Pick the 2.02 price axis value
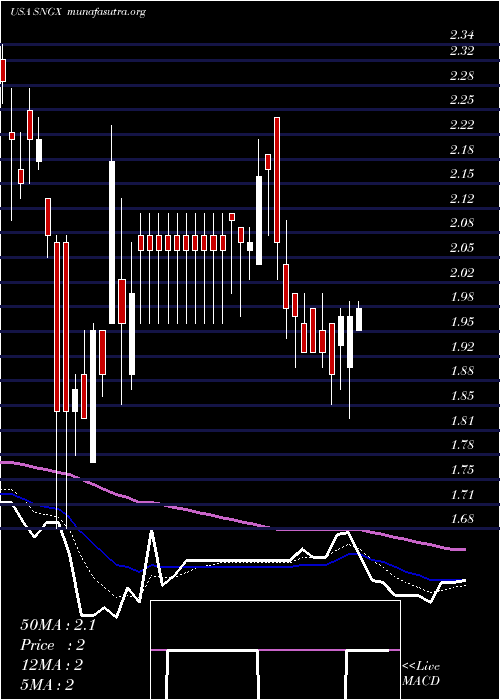Viewport: 500px width, 700px height. [462, 273]
